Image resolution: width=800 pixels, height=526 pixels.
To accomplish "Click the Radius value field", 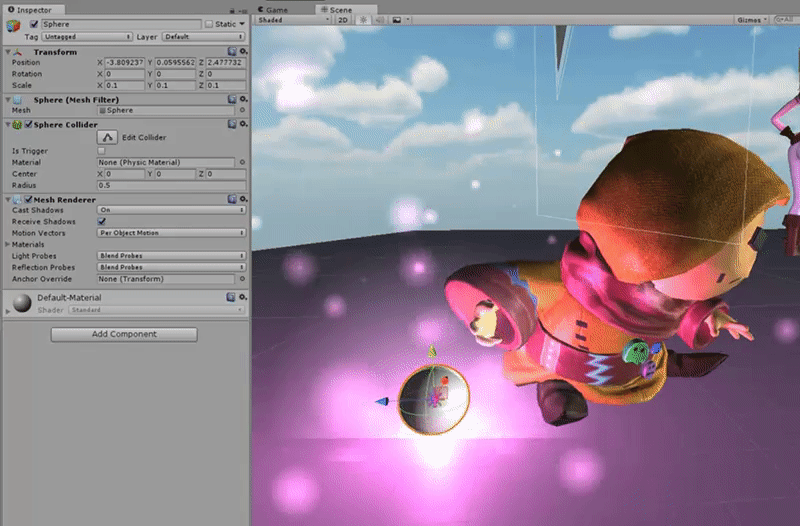I will [171, 185].
